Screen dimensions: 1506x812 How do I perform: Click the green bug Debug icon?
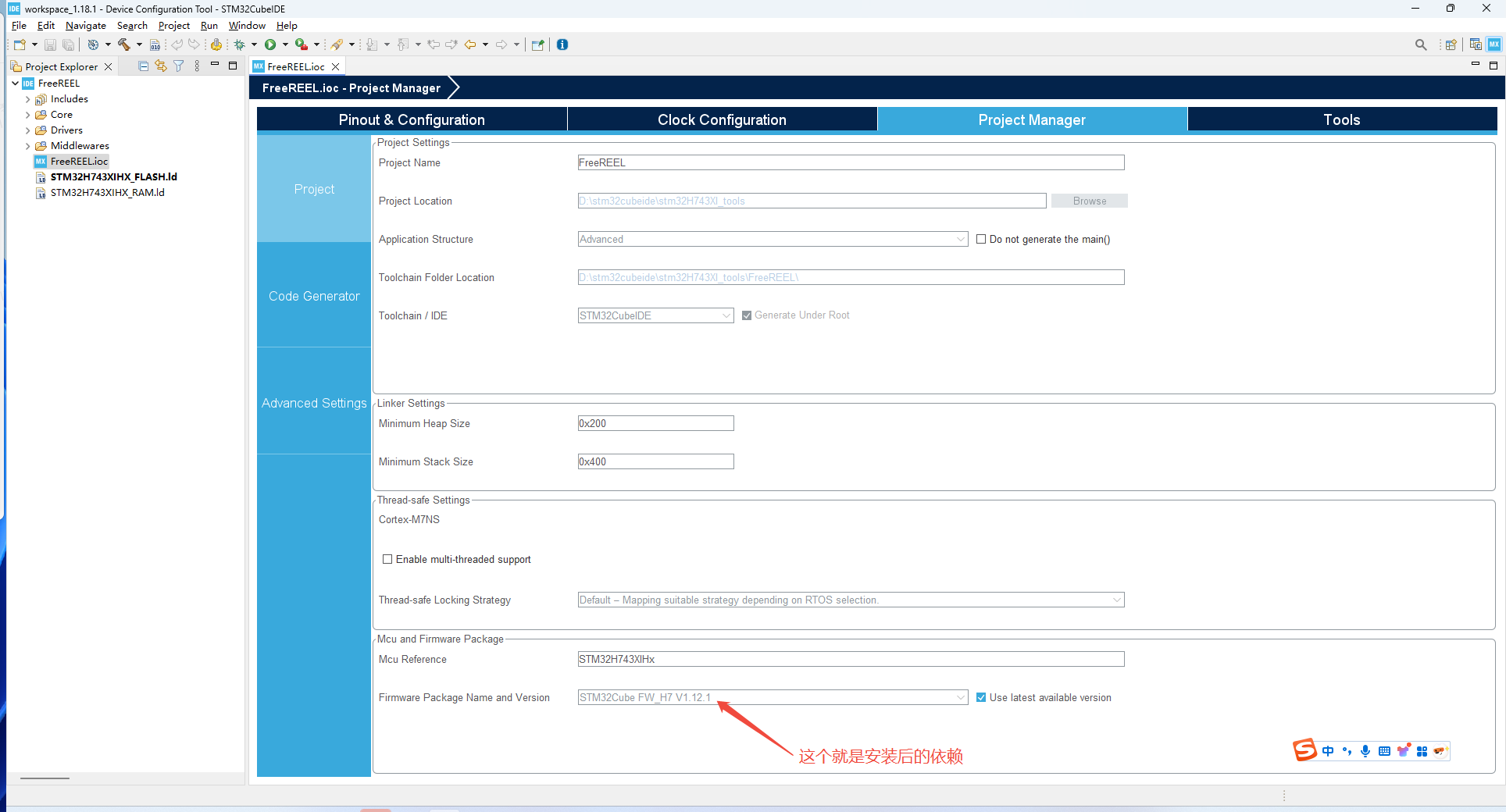point(240,45)
